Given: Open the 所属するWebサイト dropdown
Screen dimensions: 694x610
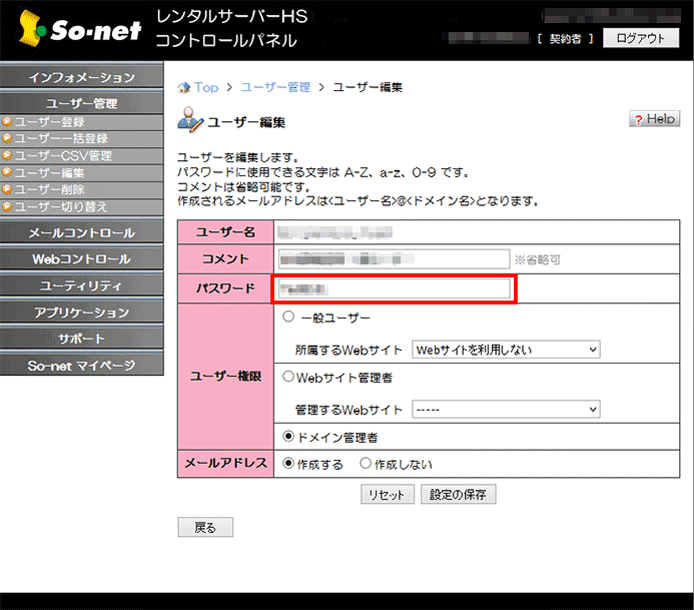Looking at the screenshot, I should tap(505, 350).
